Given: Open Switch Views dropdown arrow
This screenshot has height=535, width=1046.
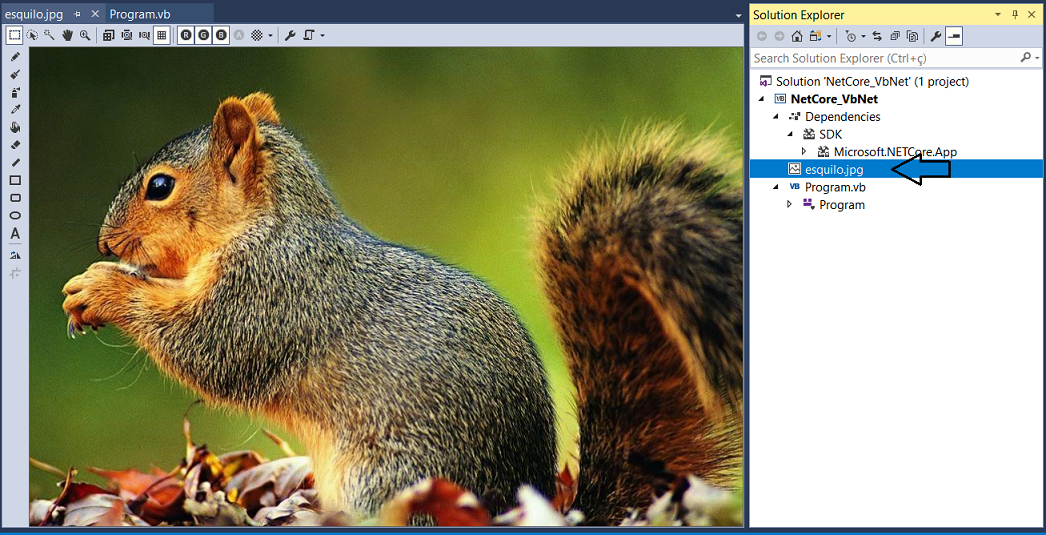Looking at the screenshot, I should tap(829, 36).
